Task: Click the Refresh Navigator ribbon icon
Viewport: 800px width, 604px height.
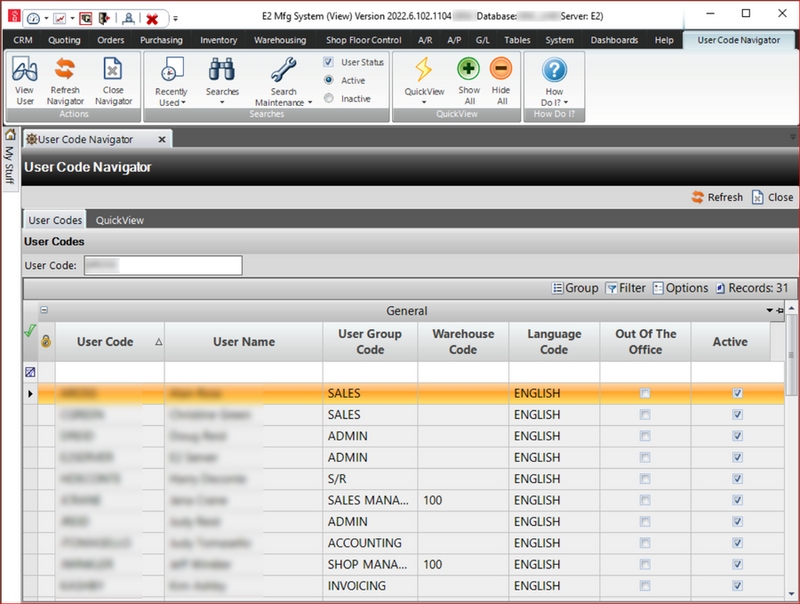Action: [x=65, y=69]
